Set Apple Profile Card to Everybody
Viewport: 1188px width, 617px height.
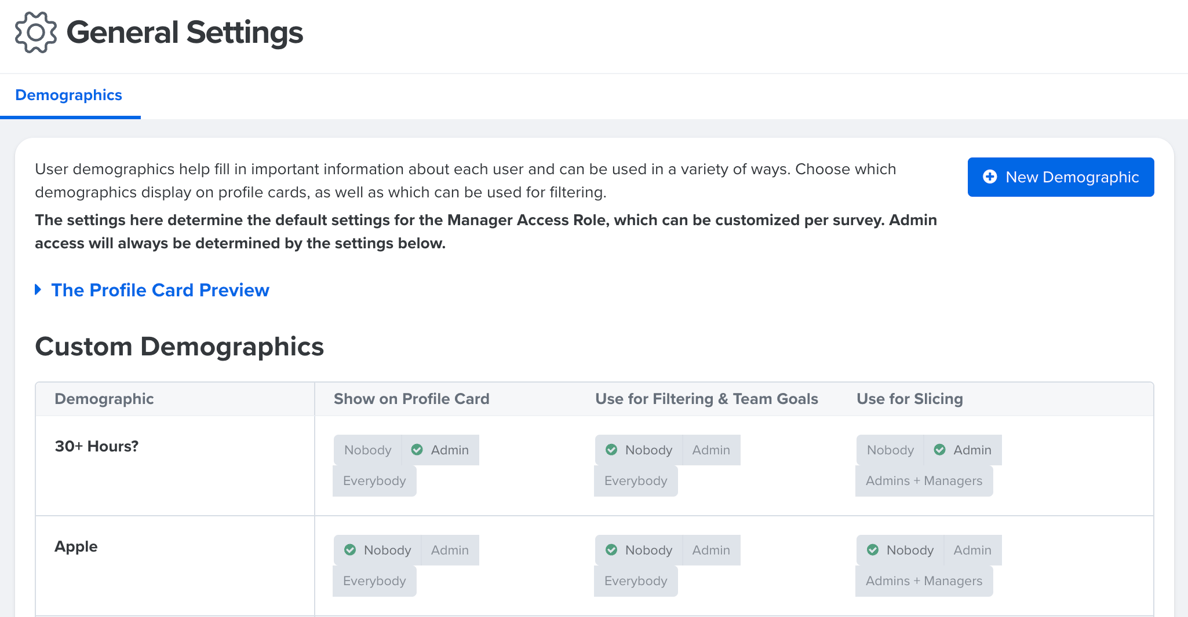point(374,581)
